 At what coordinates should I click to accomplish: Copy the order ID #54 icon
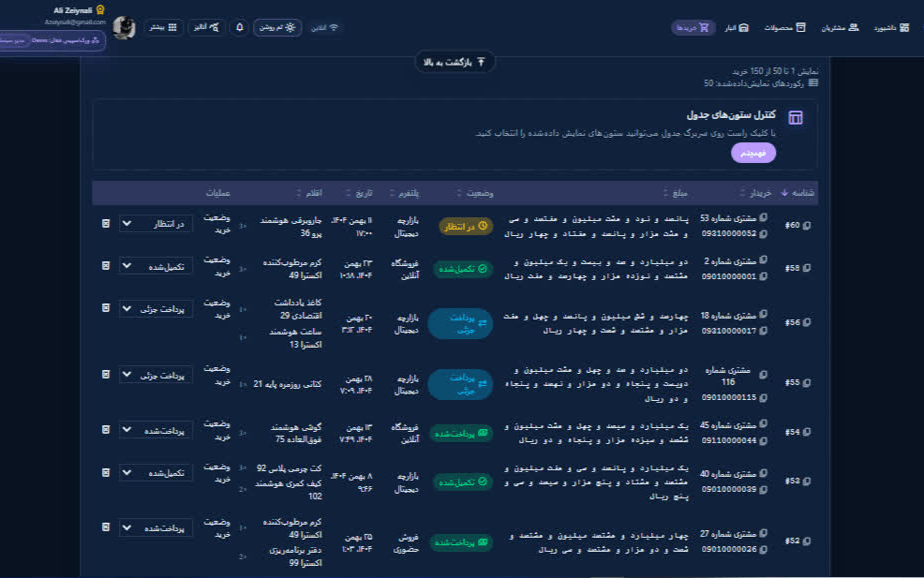(x=807, y=432)
